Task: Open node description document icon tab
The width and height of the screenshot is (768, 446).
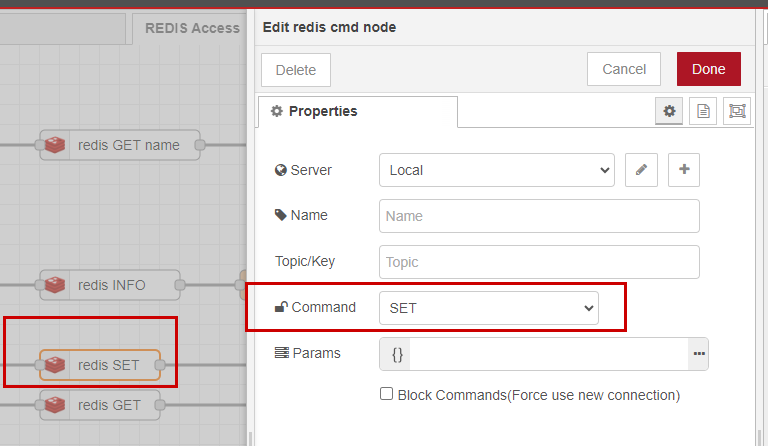Action: tap(703, 111)
